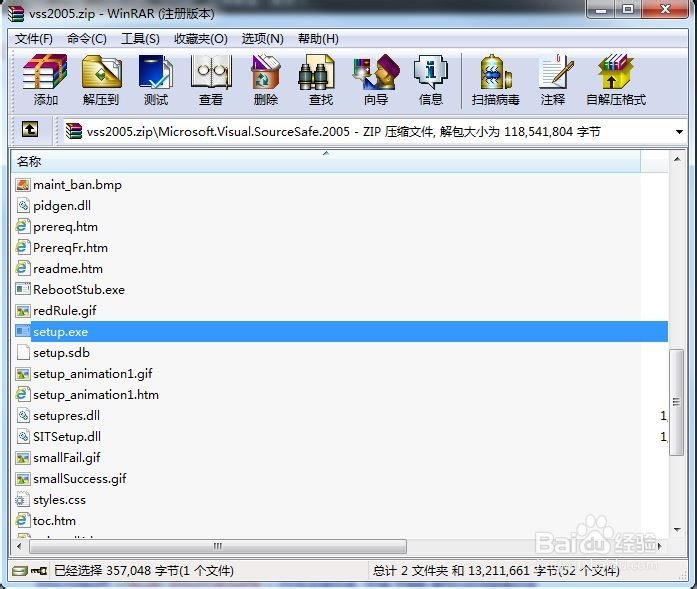697x589 pixels.
Task: Click the toc.htm browser icon
Action: (x=23, y=521)
